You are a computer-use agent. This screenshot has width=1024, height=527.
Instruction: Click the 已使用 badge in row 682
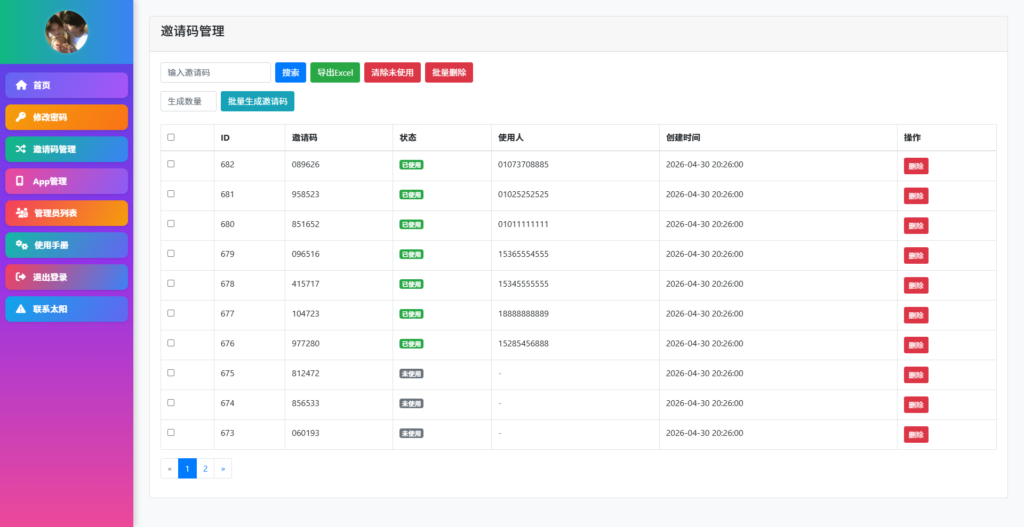[411, 165]
